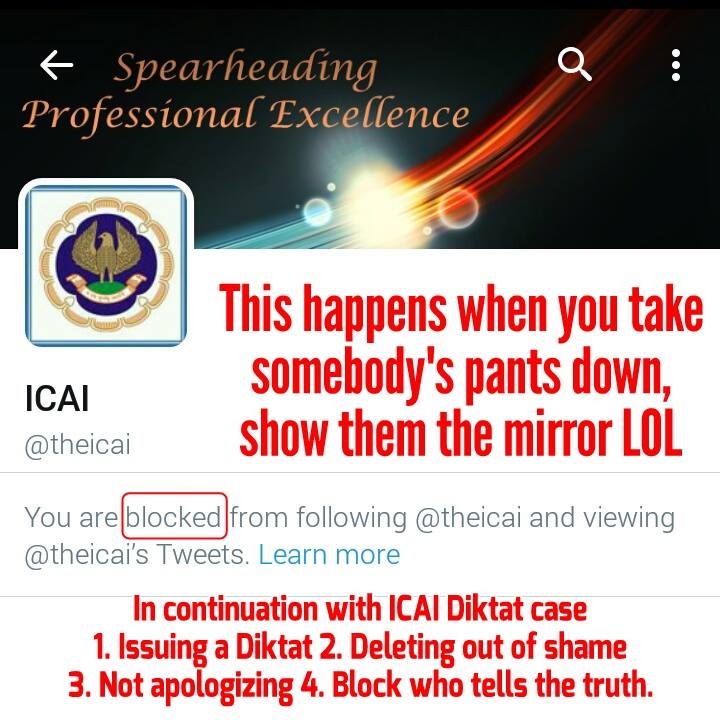Select the ICAI display name
The image size is (720, 720).
[57, 399]
